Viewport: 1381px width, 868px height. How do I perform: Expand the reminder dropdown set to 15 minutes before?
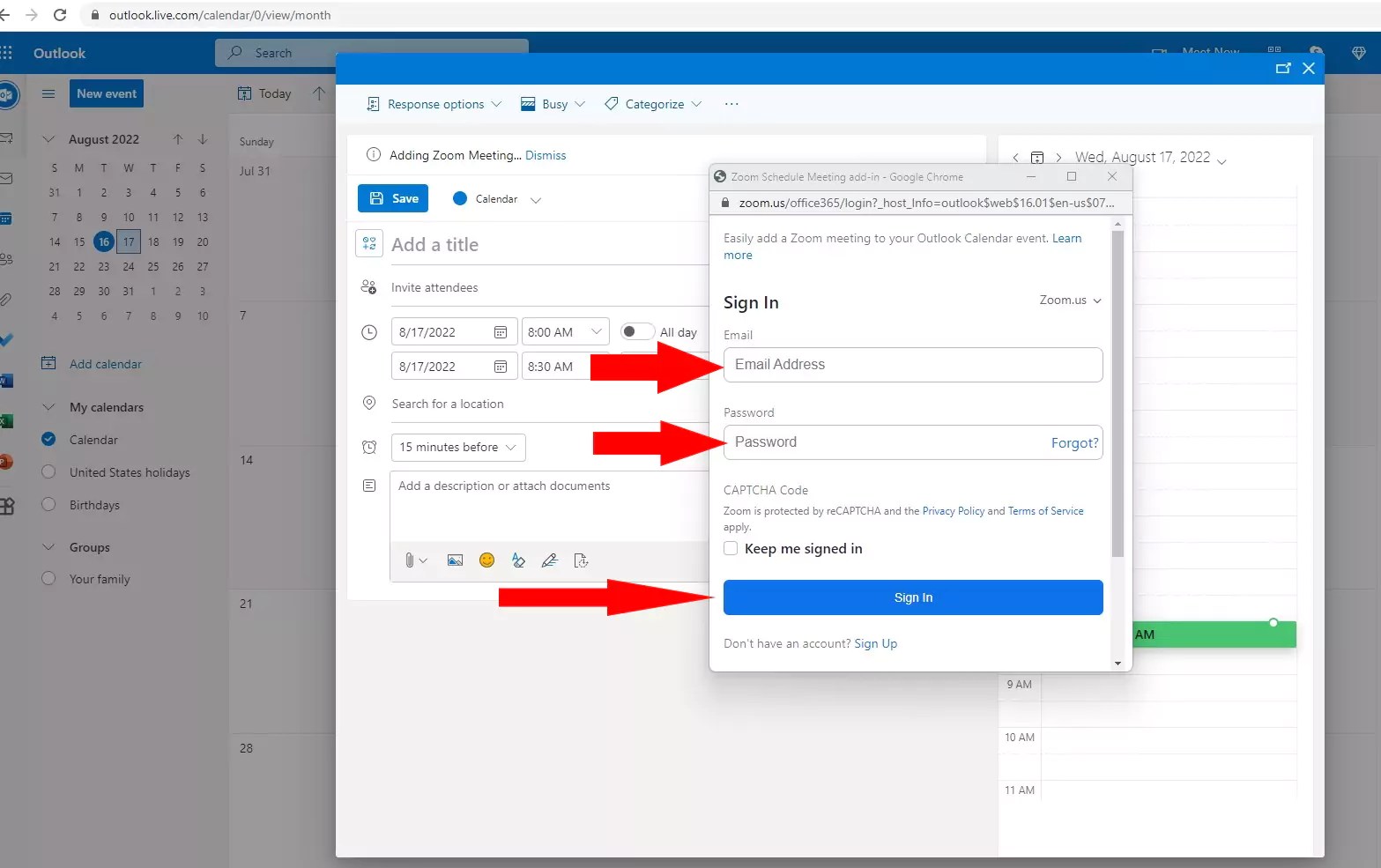[x=457, y=447]
